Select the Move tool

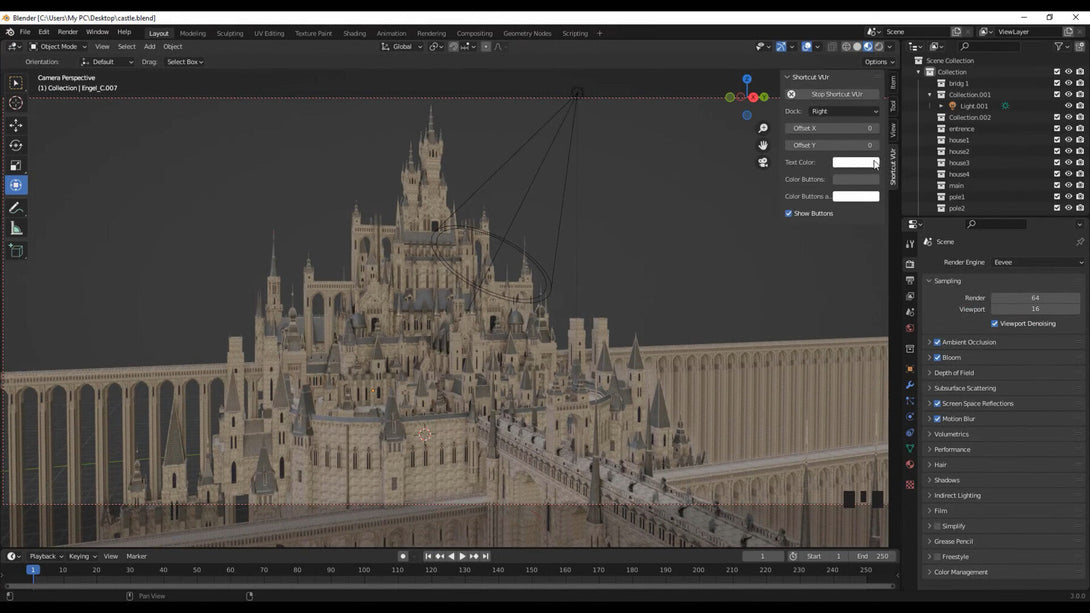pos(16,125)
